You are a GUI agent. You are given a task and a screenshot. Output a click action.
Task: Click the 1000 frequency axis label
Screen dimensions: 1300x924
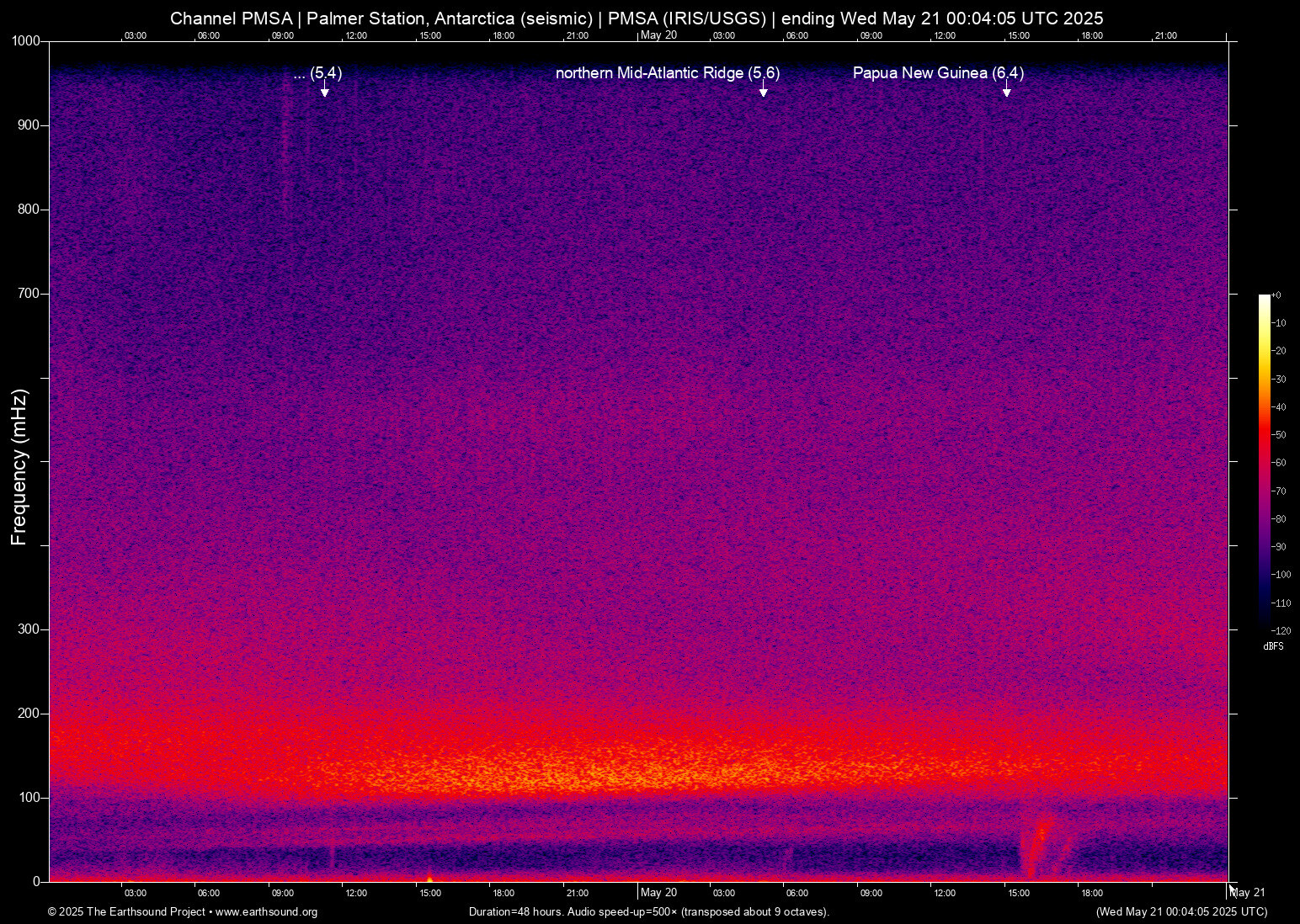pyautogui.click(x=26, y=41)
